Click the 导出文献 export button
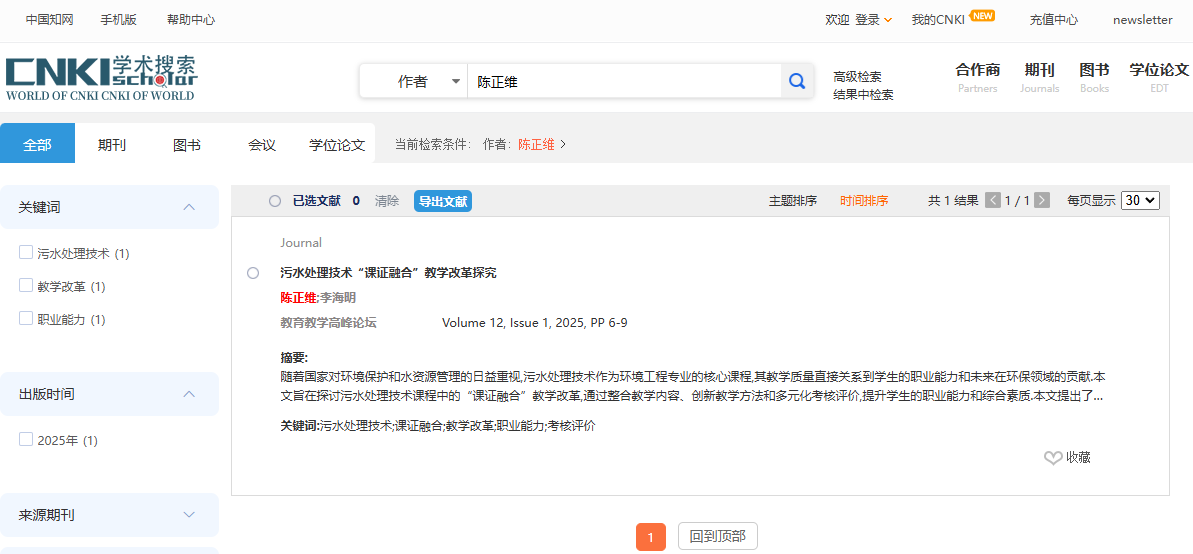This screenshot has height=554, width=1193. [443, 201]
